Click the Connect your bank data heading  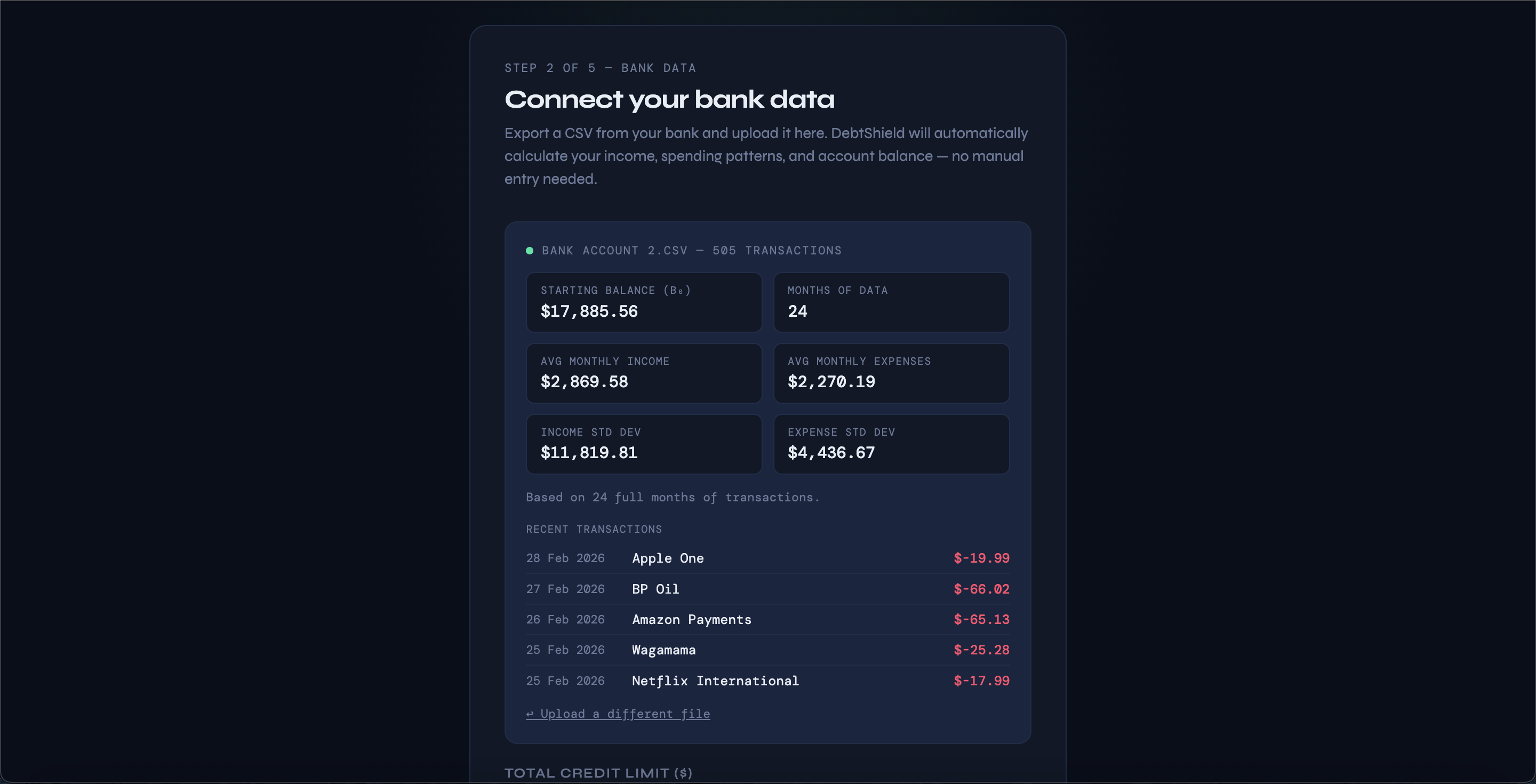tap(669, 100)
